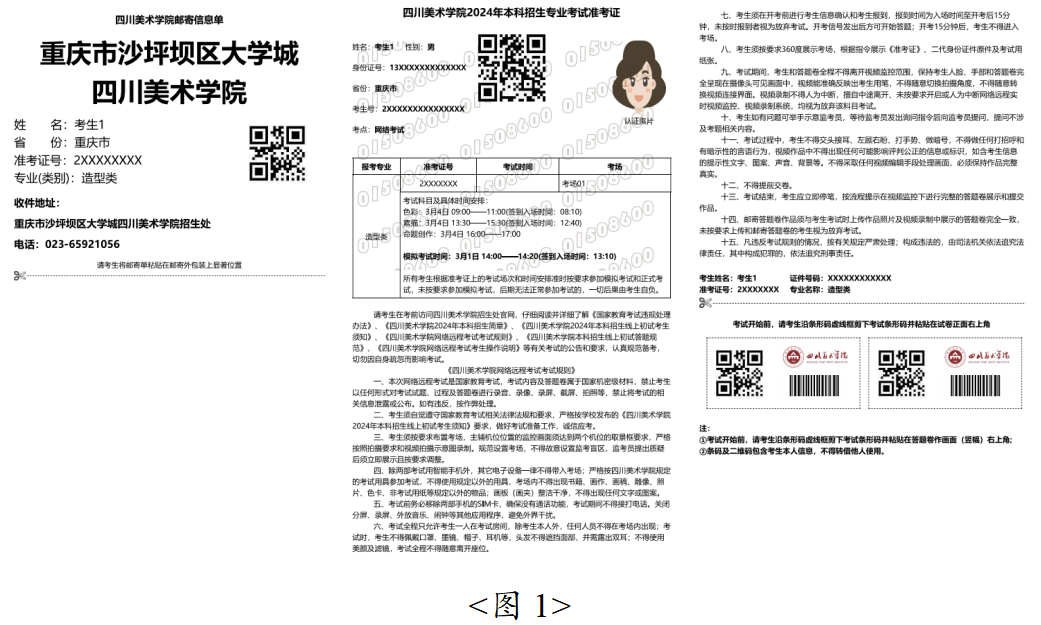The image size is (1041, 625).
Task: Click the address 重庆市沙坪坝区大学城四川美术学院招生处
Action: (x=112, y=224)
